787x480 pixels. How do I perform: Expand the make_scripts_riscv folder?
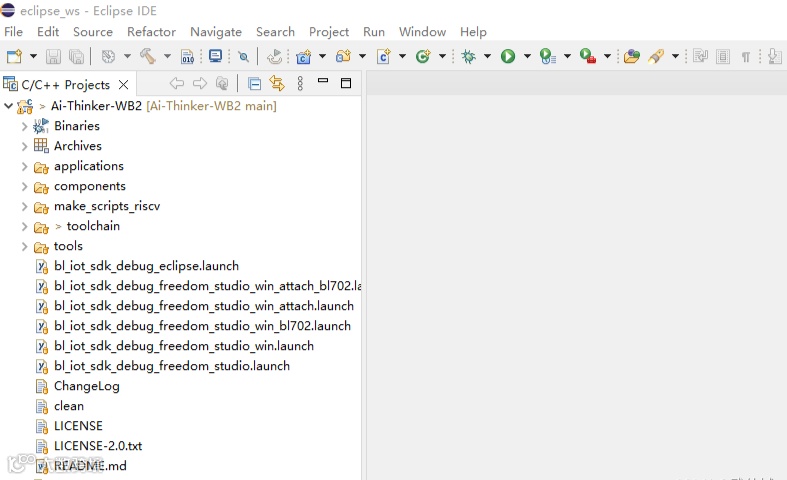pyautogui.click(x=24, y=206)
